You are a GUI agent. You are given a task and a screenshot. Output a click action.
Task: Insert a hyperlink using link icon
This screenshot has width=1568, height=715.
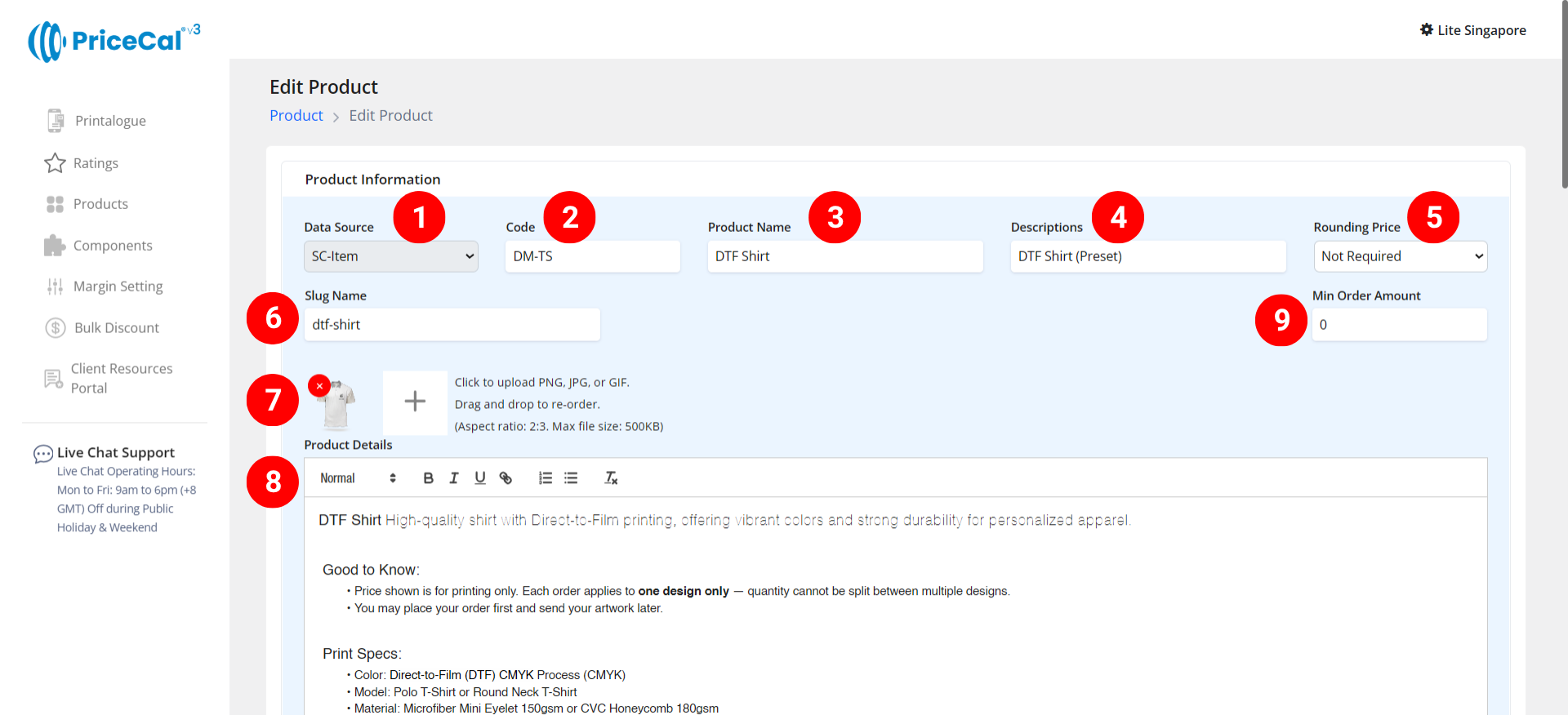coord(506,478)
